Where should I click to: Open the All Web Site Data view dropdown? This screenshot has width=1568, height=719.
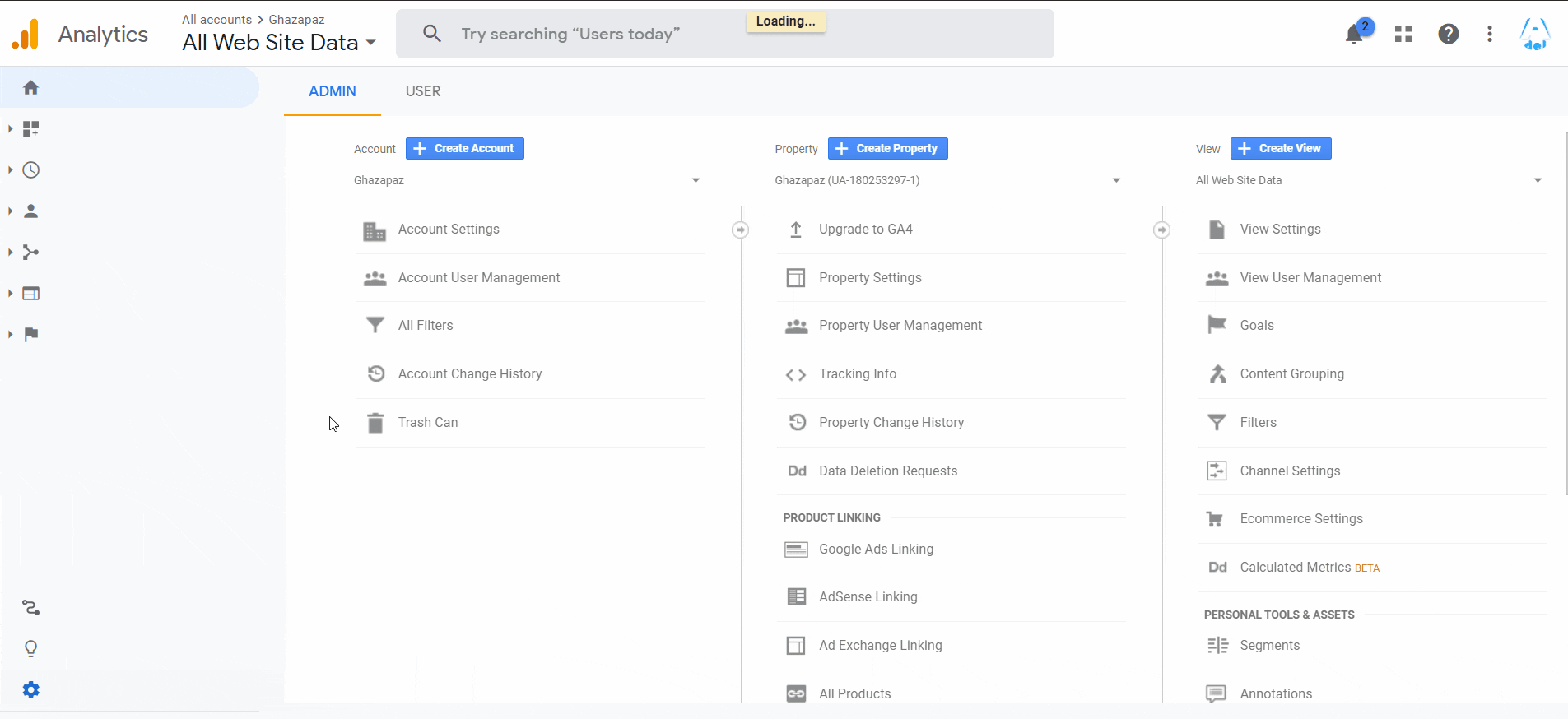point(1371,180)
